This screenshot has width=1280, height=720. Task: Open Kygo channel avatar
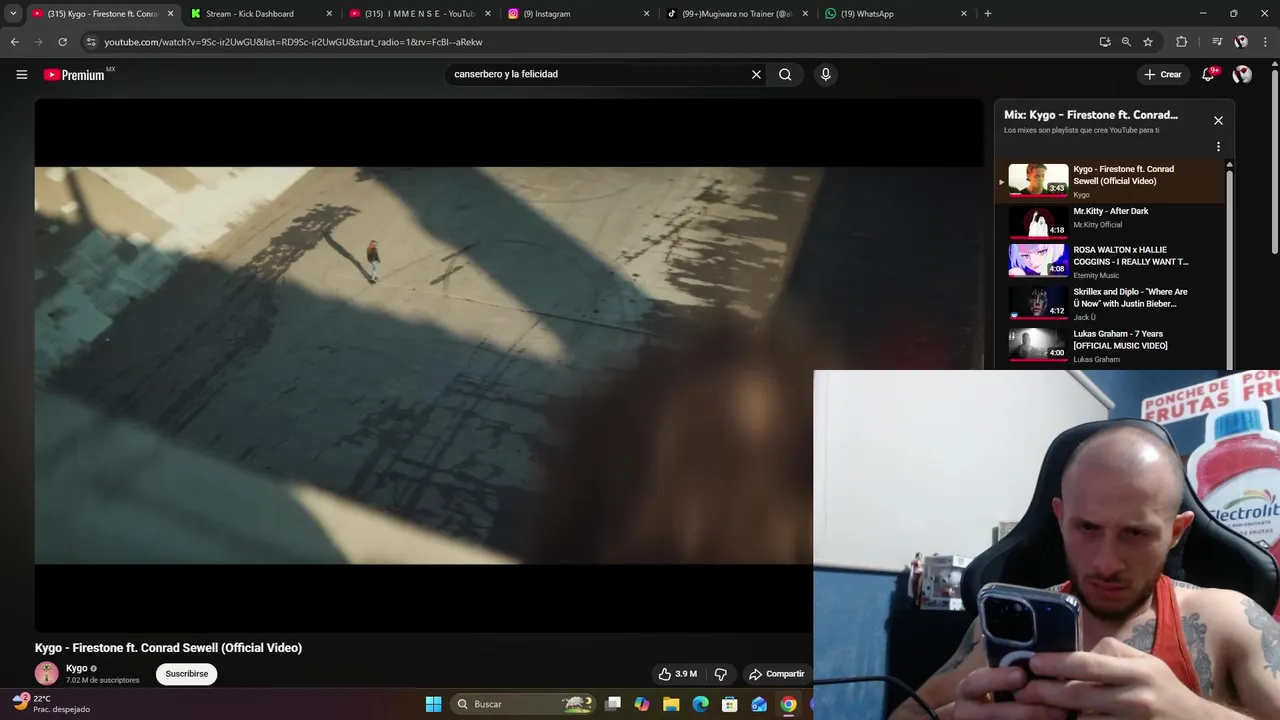(x=47, y=673)
